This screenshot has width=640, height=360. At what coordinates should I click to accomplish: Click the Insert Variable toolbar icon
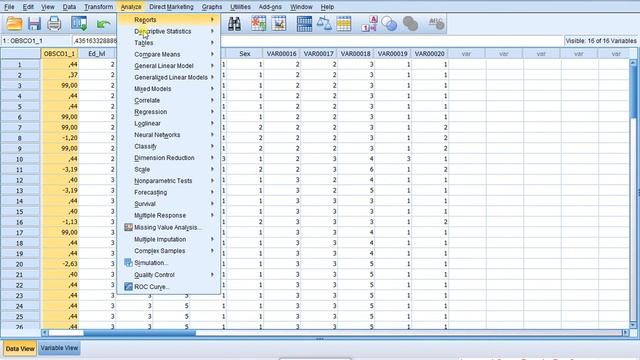pos(279,24)
